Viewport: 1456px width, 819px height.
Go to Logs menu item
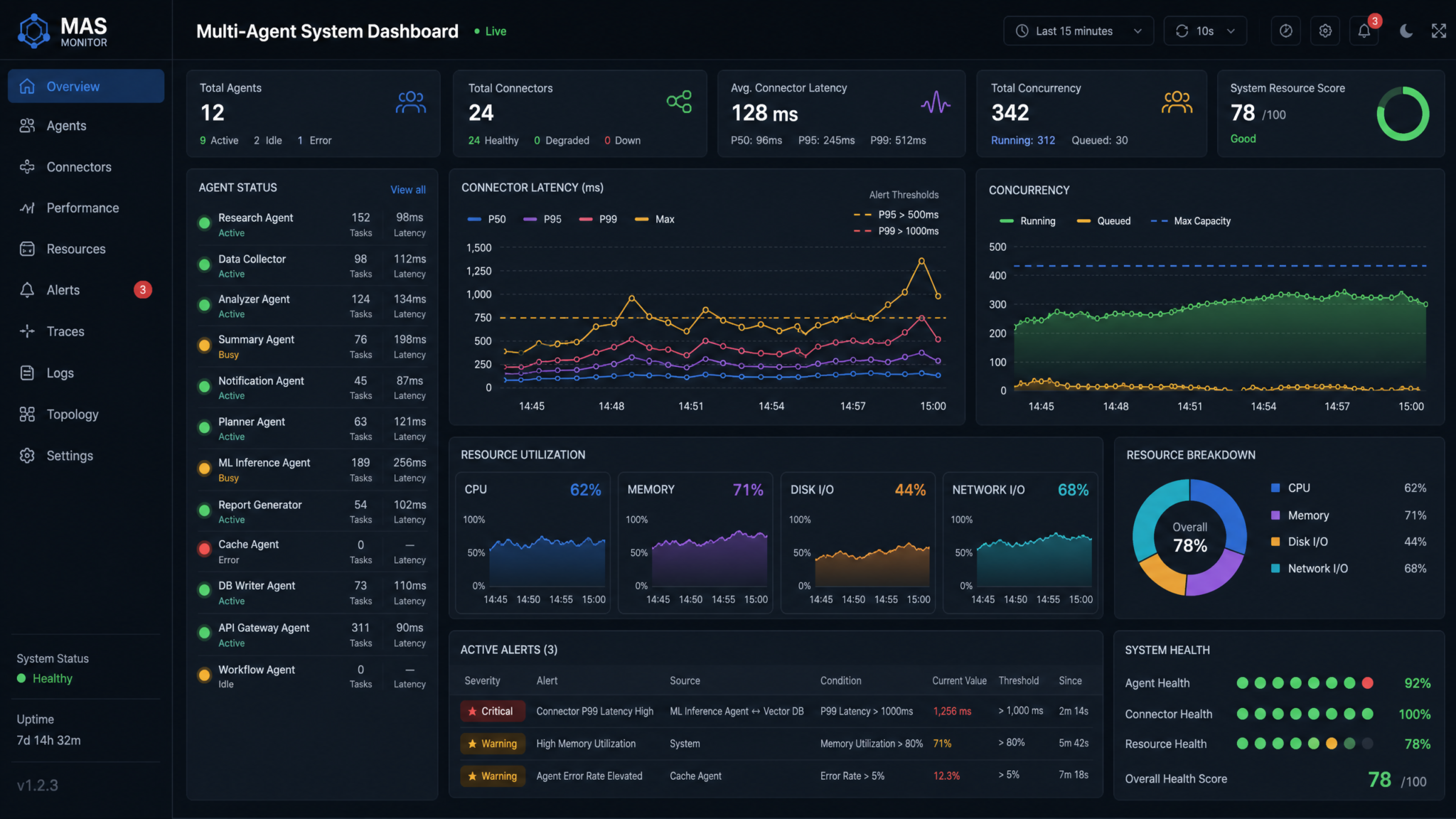click(x=86, y=373)
